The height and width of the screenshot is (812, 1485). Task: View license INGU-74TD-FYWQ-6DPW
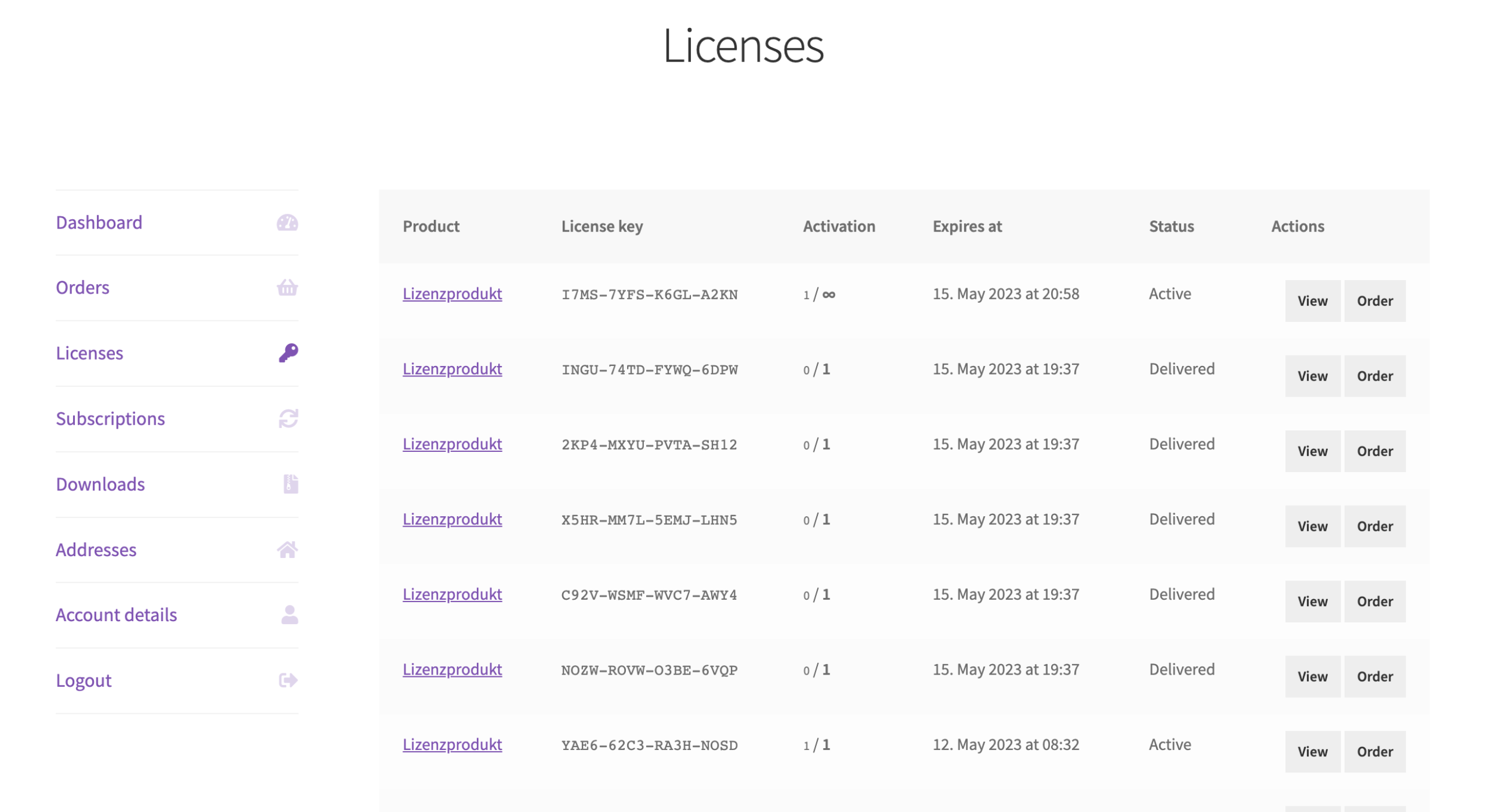1313,376
